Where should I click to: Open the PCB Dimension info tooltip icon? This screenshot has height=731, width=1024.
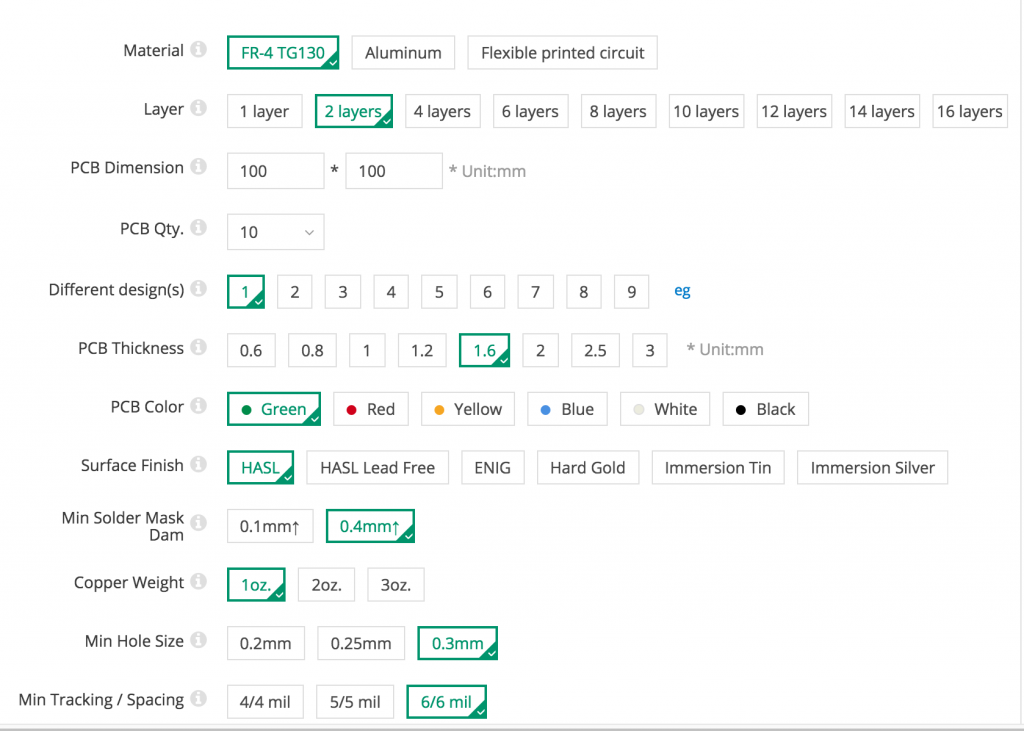click(199, 167)
